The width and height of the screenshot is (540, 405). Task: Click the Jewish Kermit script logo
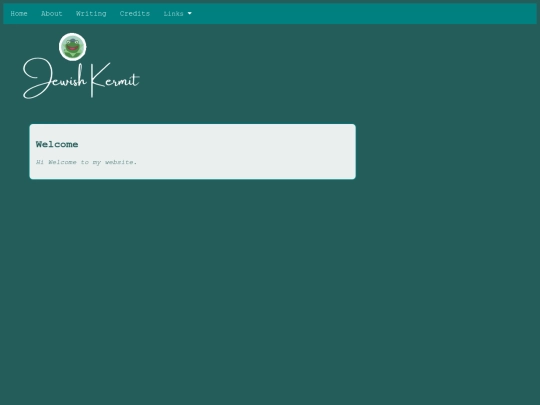(81, 79)
